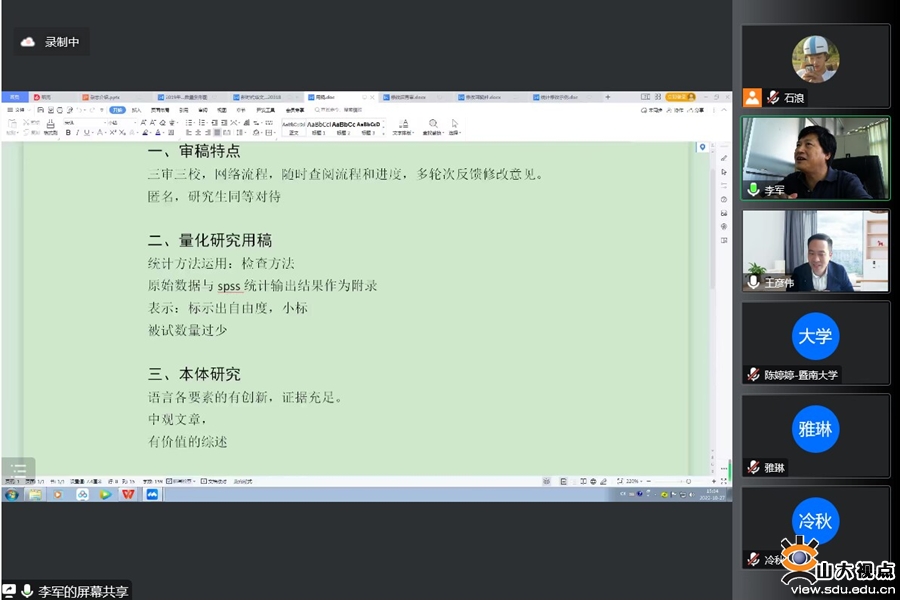Open WPS Office from the taskbar
900x600 pixels.
pos(128,494)
